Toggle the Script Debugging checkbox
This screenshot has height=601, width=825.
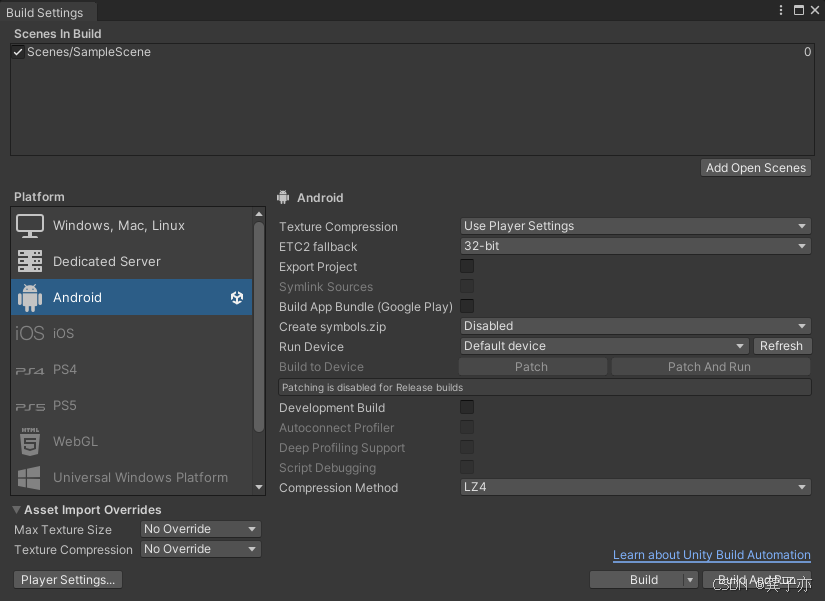(x=467, y=467)
